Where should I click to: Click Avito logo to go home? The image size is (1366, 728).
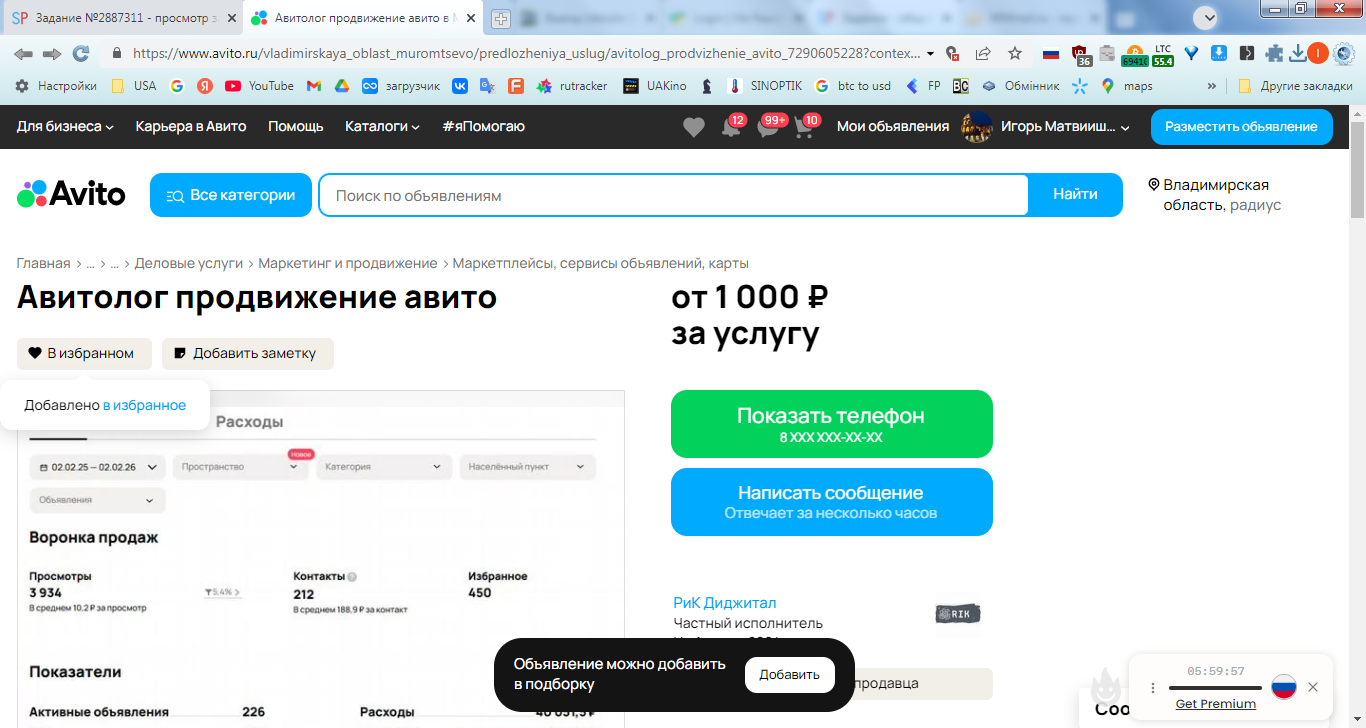tap(71, 194)
